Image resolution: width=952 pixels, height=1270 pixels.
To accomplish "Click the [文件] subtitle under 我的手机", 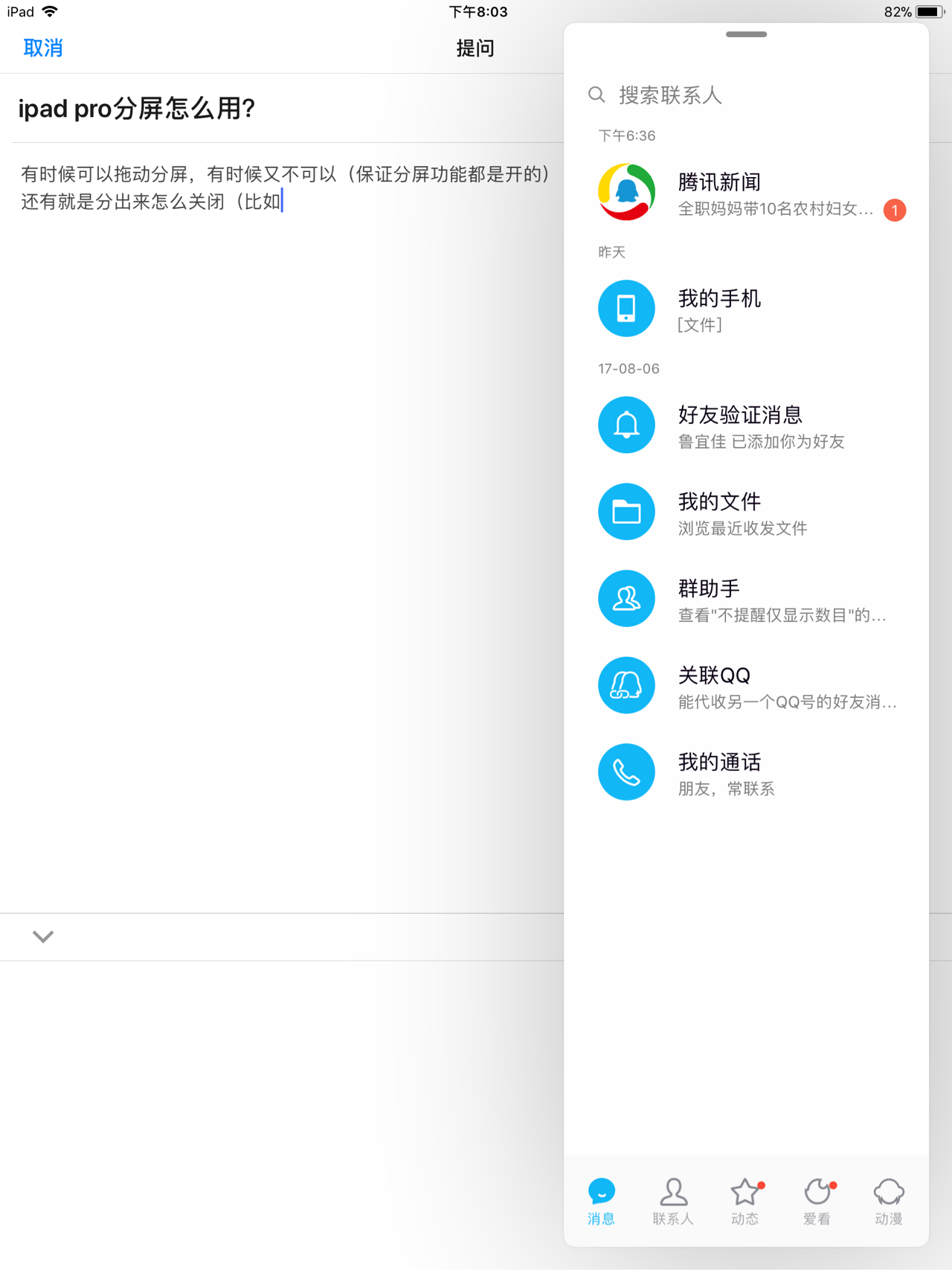I will (x=700, y=325).
